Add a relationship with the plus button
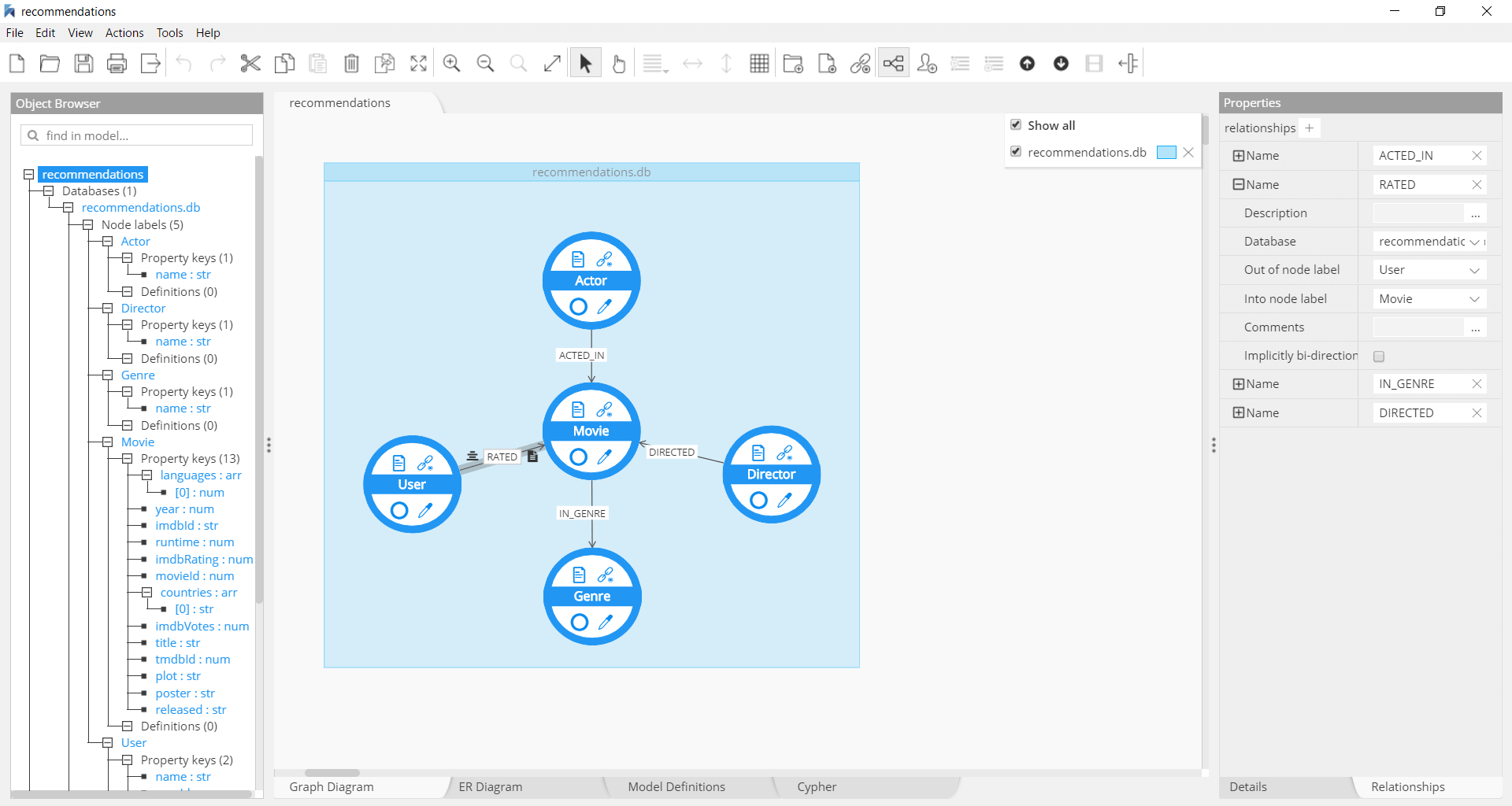The height and width of the screenshot is (806, 1512). tap(1309, 128)
